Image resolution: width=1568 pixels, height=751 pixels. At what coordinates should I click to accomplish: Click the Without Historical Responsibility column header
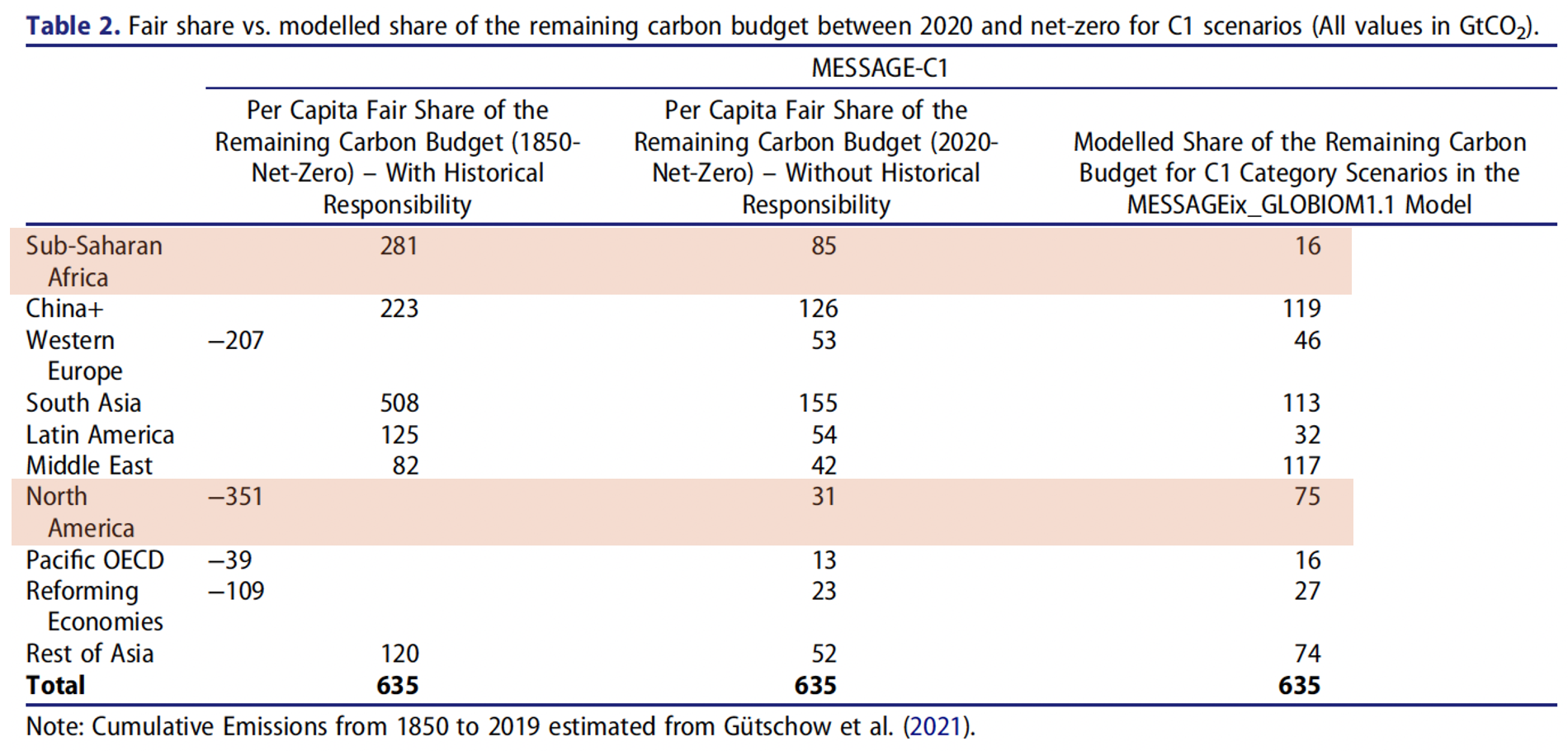point(815,157)
